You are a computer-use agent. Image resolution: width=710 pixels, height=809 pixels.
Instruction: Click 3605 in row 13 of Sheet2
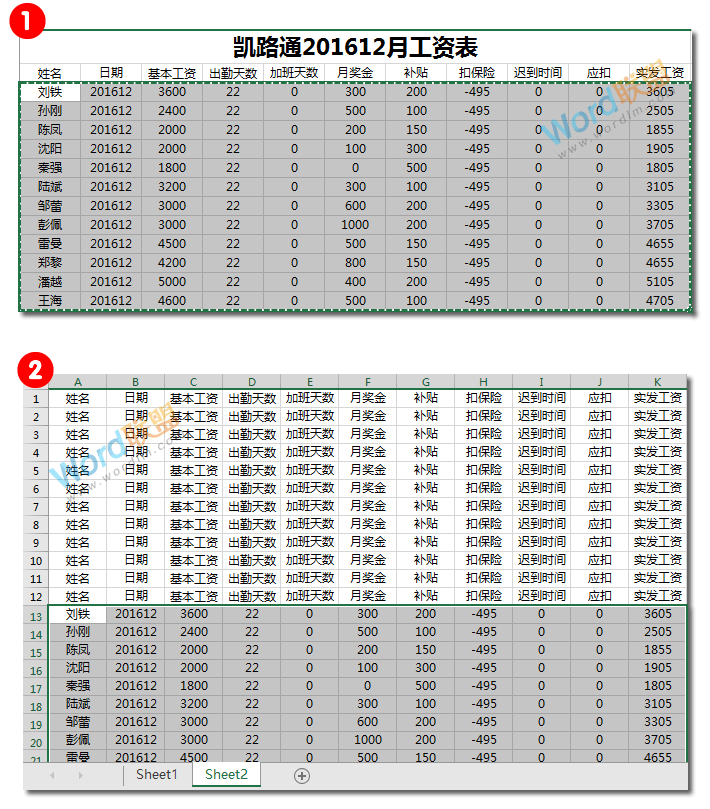657,614
